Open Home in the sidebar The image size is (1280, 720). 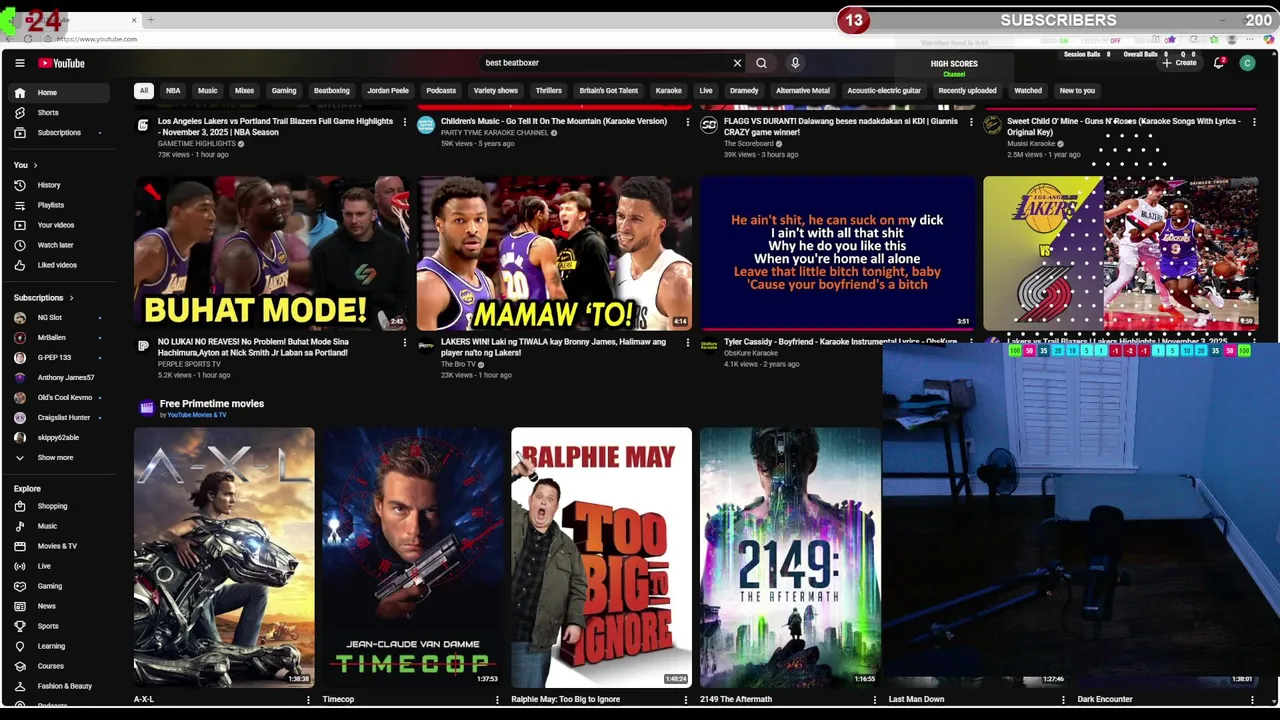[x=61, y=92]
